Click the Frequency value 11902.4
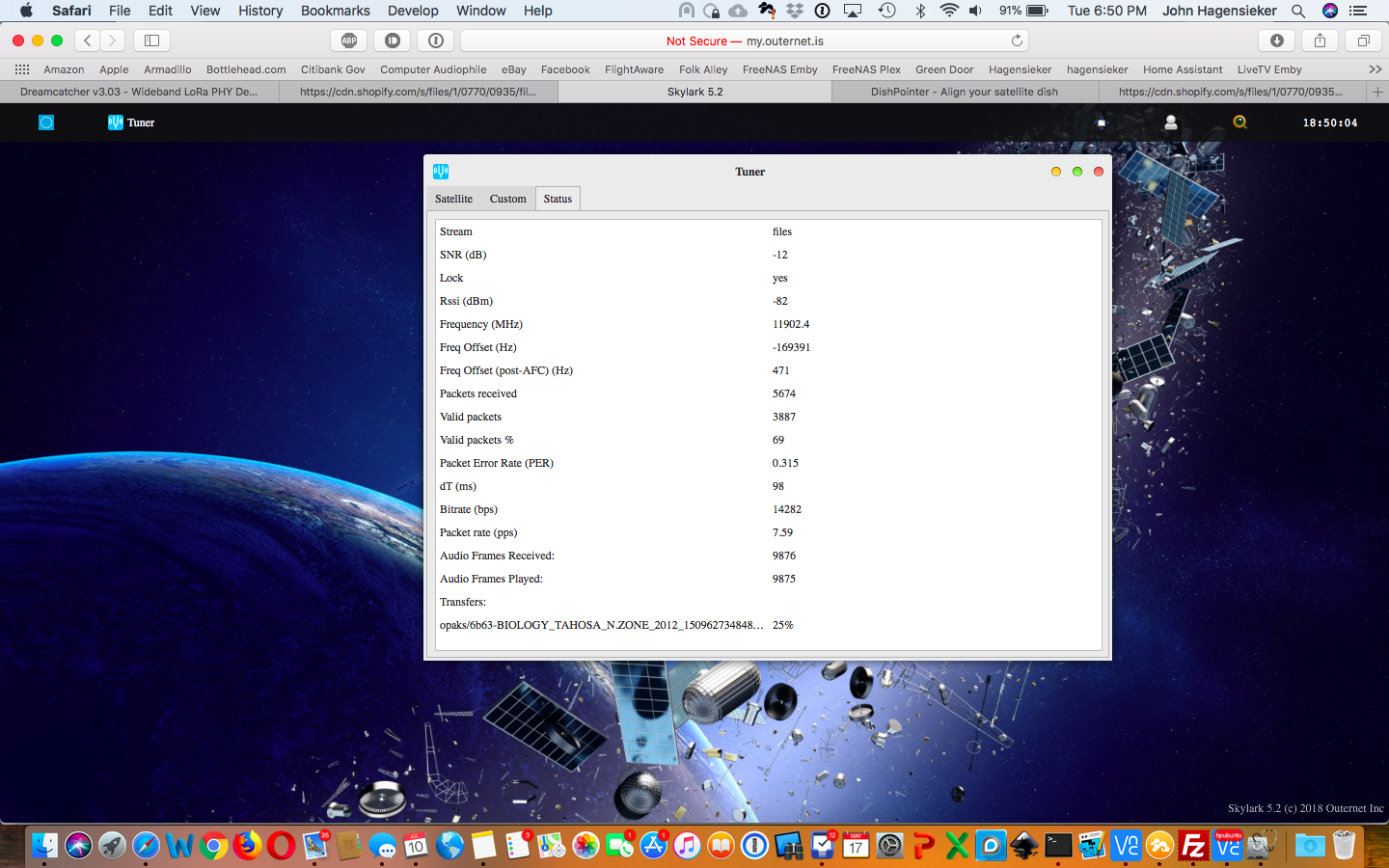 791,324
